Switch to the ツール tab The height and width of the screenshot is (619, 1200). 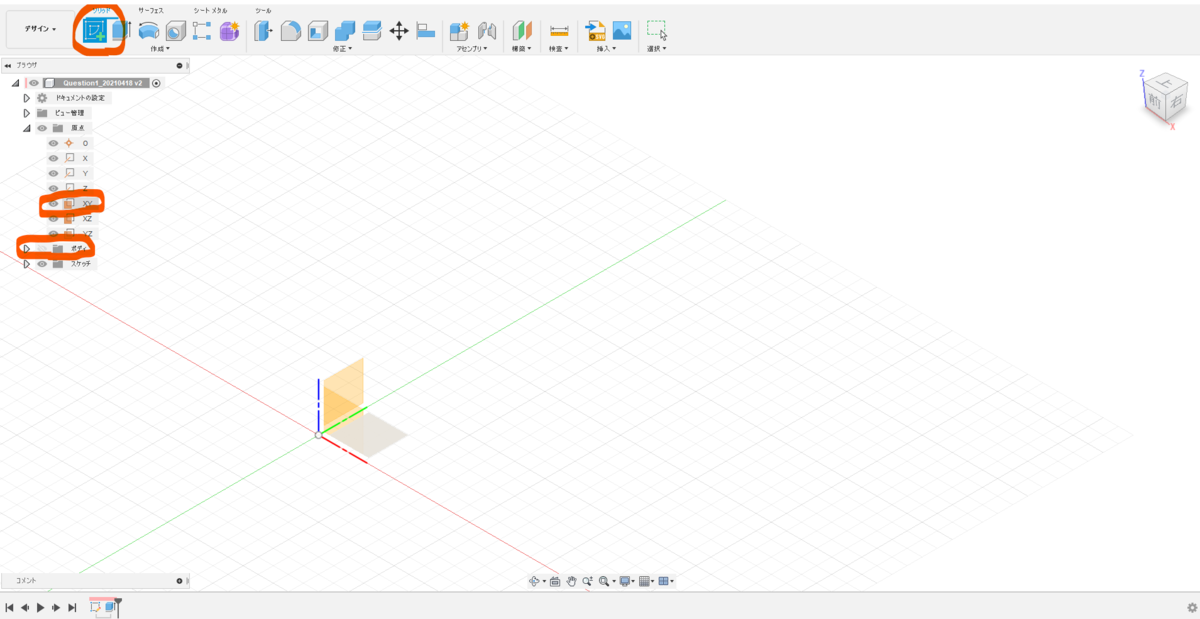[263, 10]
